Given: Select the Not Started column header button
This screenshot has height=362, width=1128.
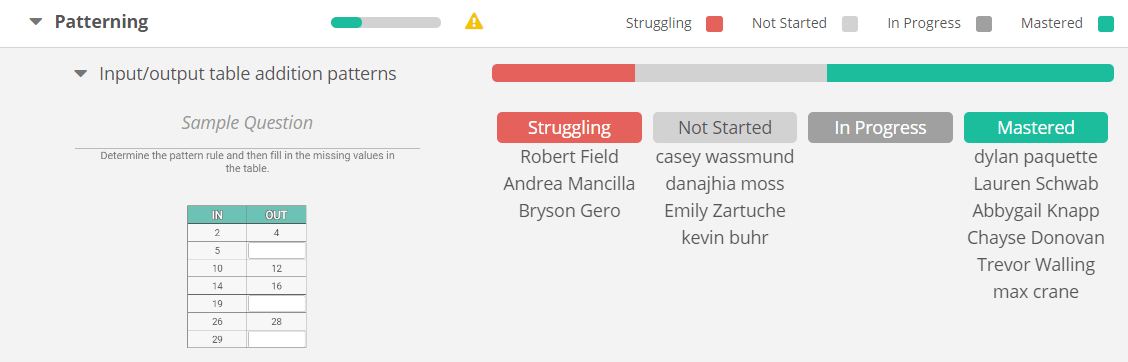Looking at the screenshot, I should pos(724,127).
